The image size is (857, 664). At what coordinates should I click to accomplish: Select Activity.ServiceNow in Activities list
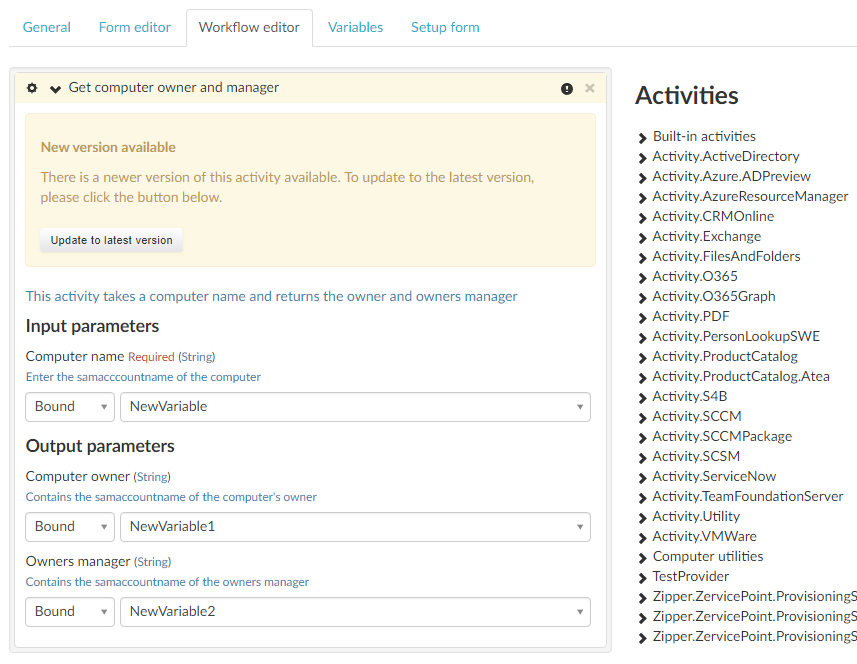point(714,476)
